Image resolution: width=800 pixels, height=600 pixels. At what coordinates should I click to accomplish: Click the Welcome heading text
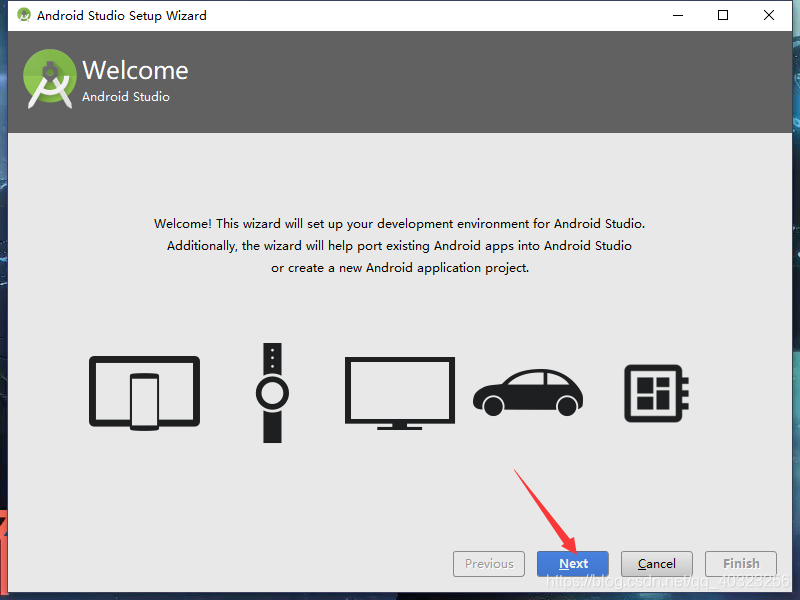coord(135,70)
